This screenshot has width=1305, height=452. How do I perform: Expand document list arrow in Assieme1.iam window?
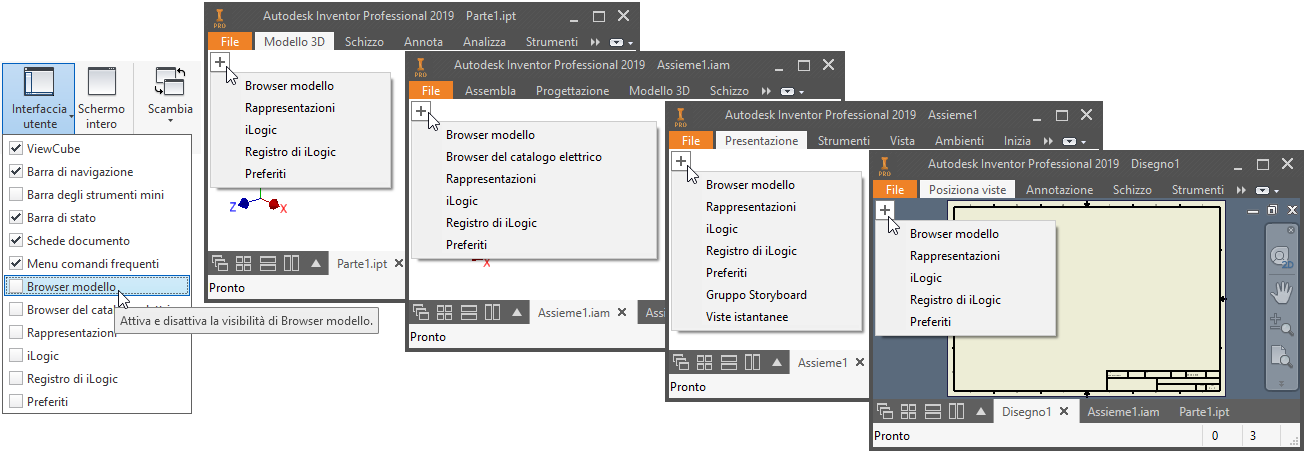click(516, 312)
